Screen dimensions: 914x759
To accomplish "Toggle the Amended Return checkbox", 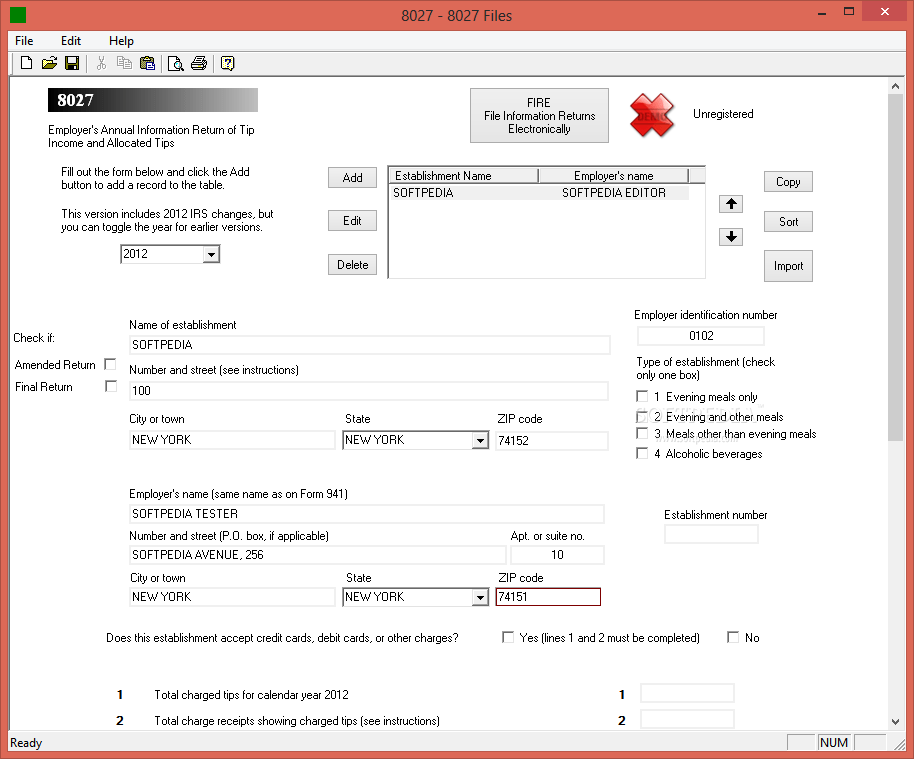I will pos(110,364).
